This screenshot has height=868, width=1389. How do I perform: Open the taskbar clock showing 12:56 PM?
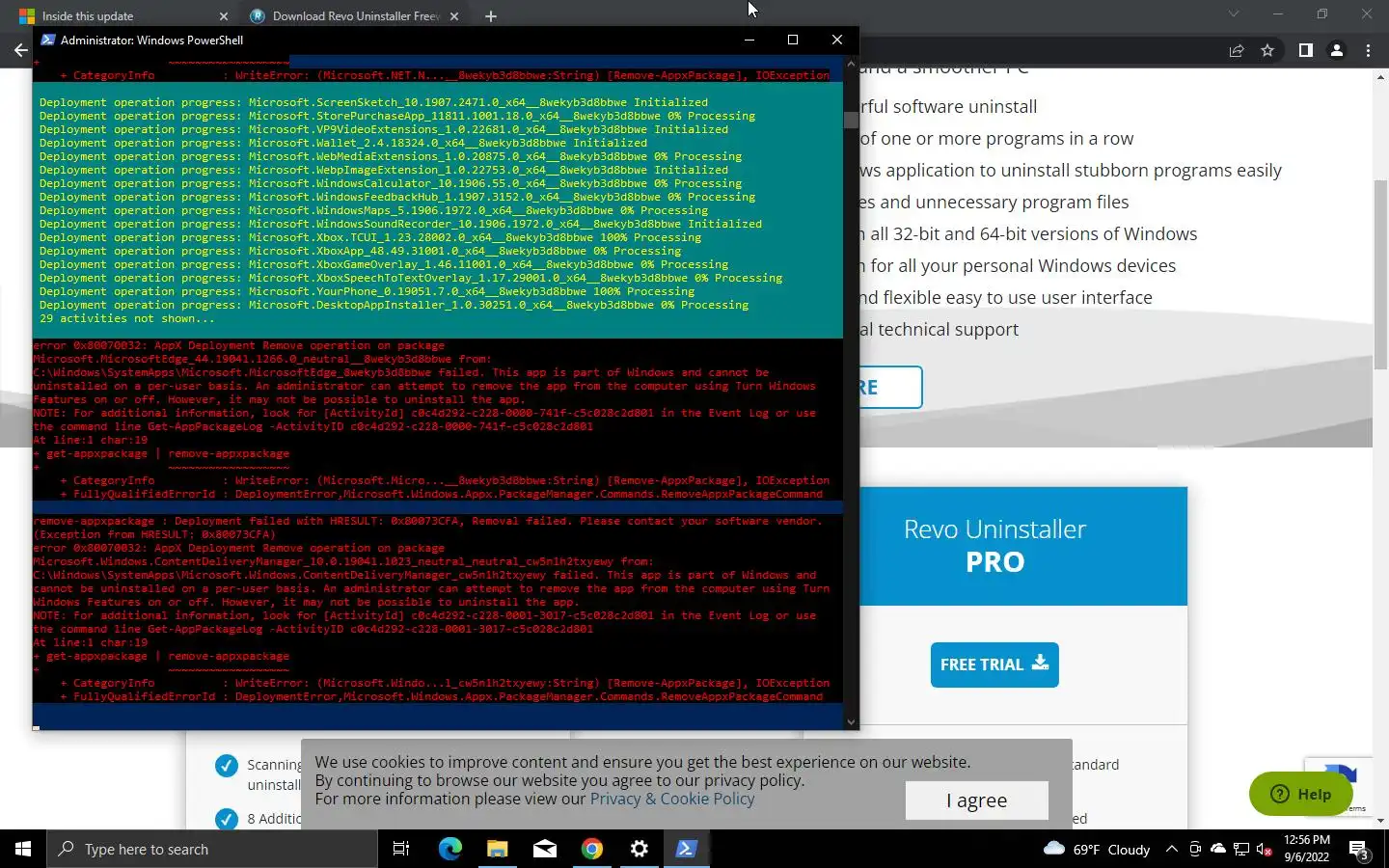tap(1307, 849)
